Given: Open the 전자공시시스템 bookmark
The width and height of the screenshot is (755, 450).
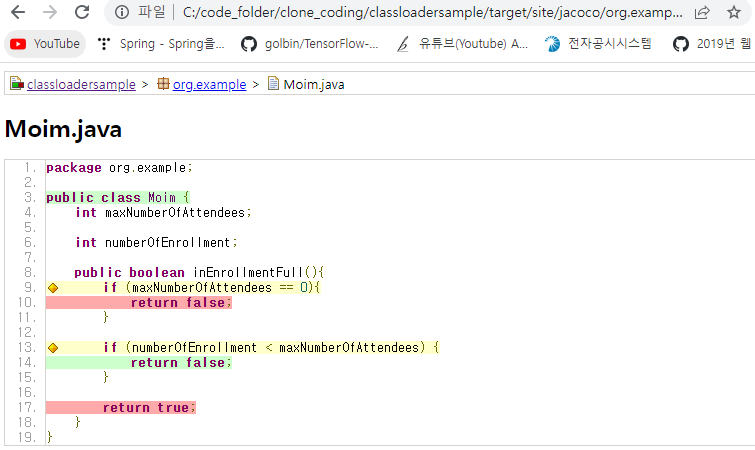Looking at the screenshot, I should point(598,44).
